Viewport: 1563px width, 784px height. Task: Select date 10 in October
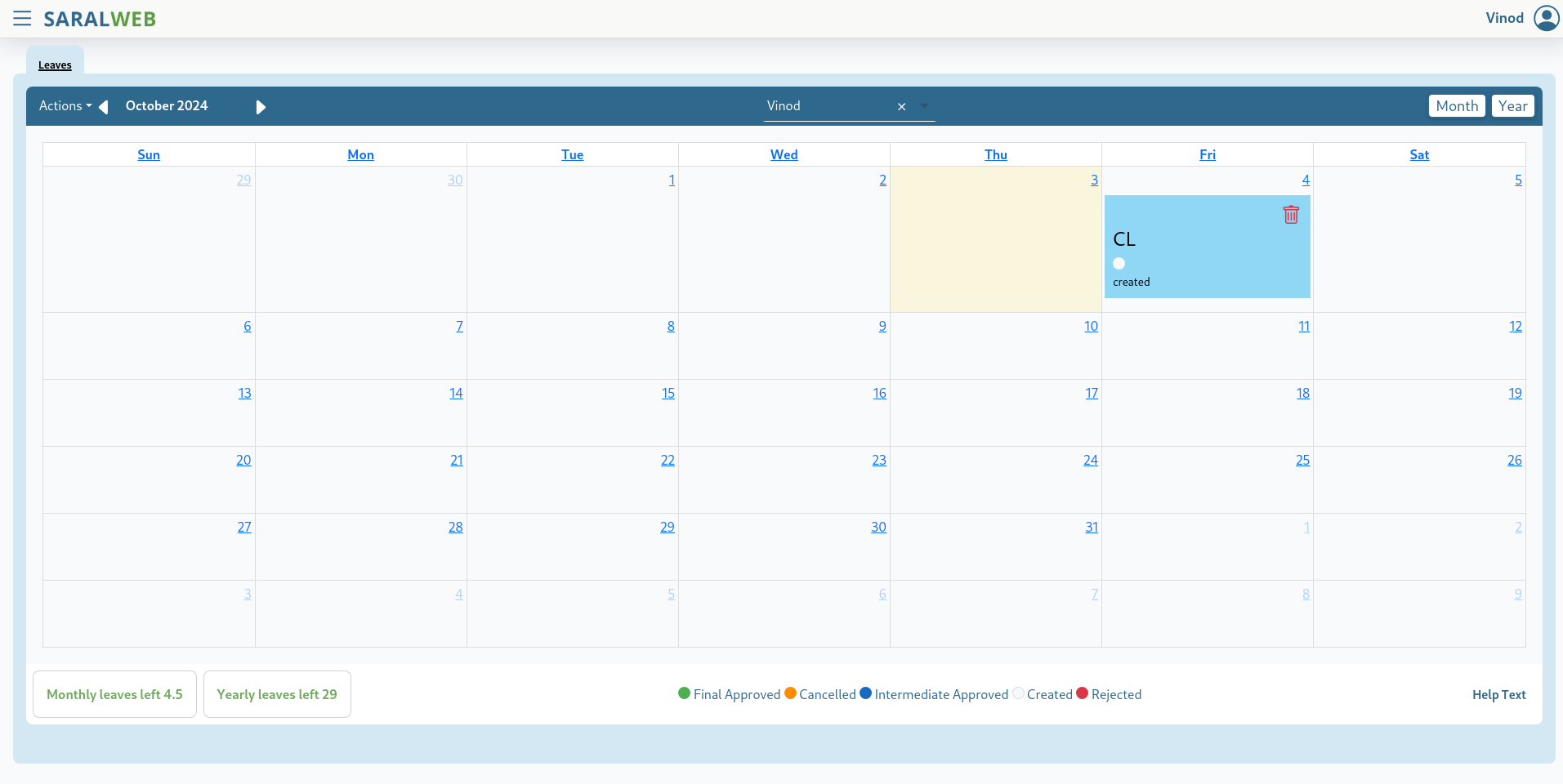(x=1091, y=326)
